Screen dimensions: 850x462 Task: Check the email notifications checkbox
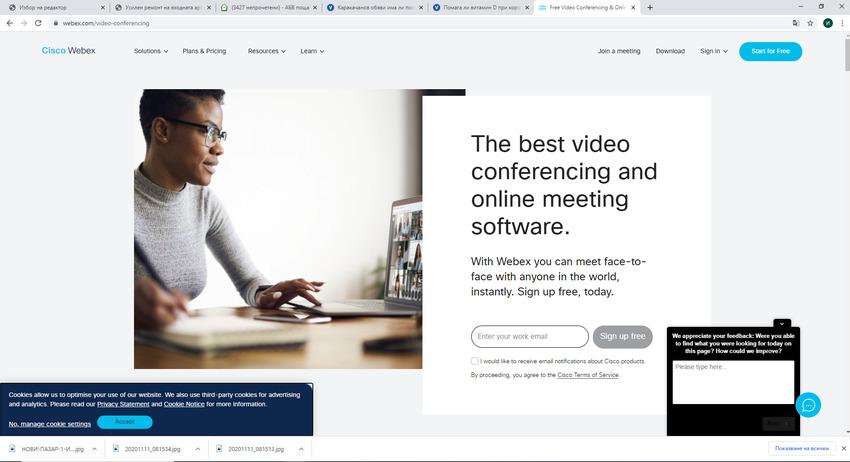click(x=474, y=361)
